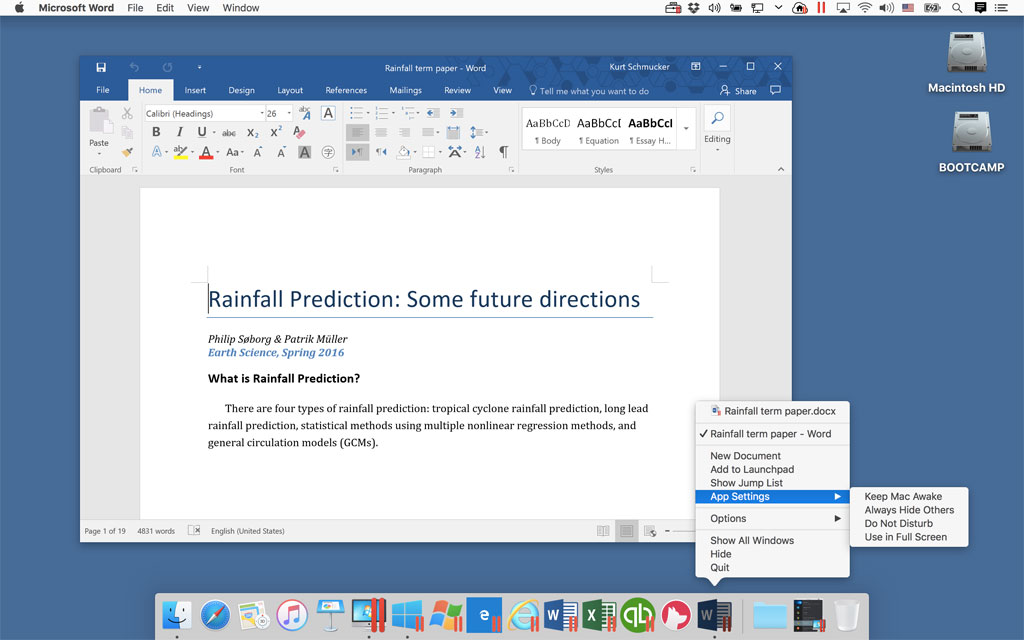Expand the Styles gallery more arrow
Screen dimensions: 1024x640
(686, 129)
